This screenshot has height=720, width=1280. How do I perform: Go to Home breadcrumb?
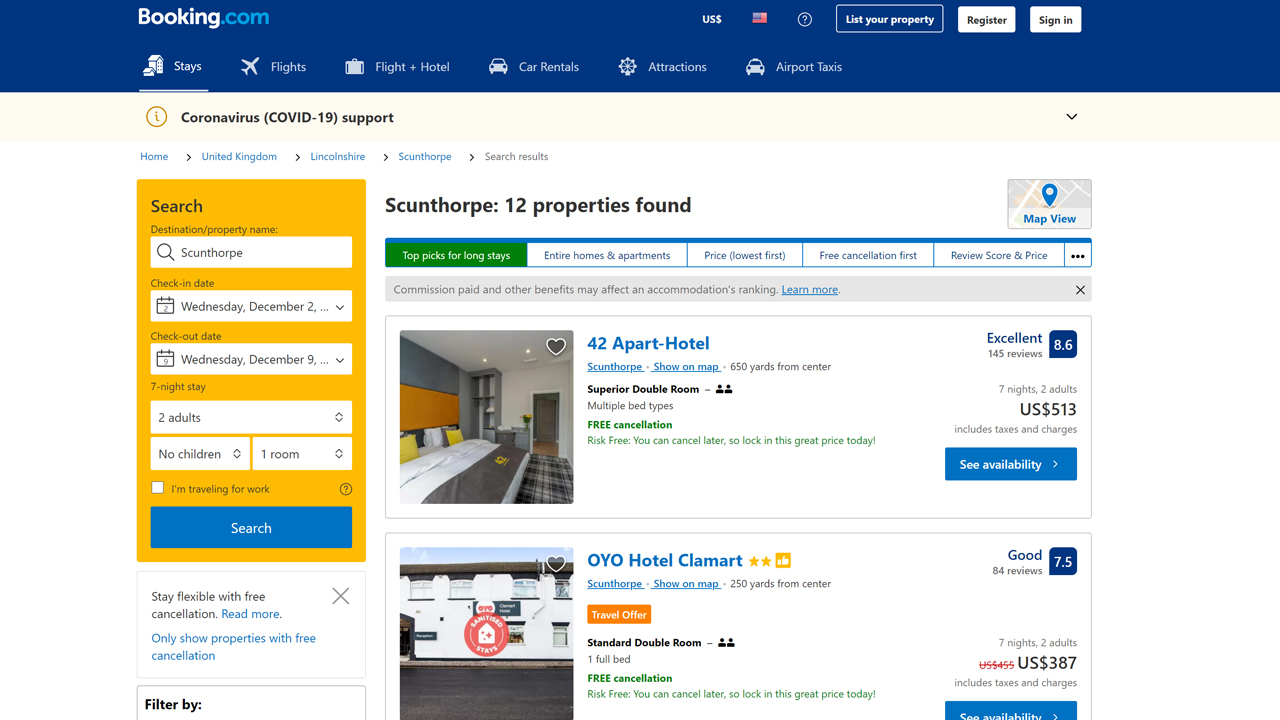click(154, 156)
